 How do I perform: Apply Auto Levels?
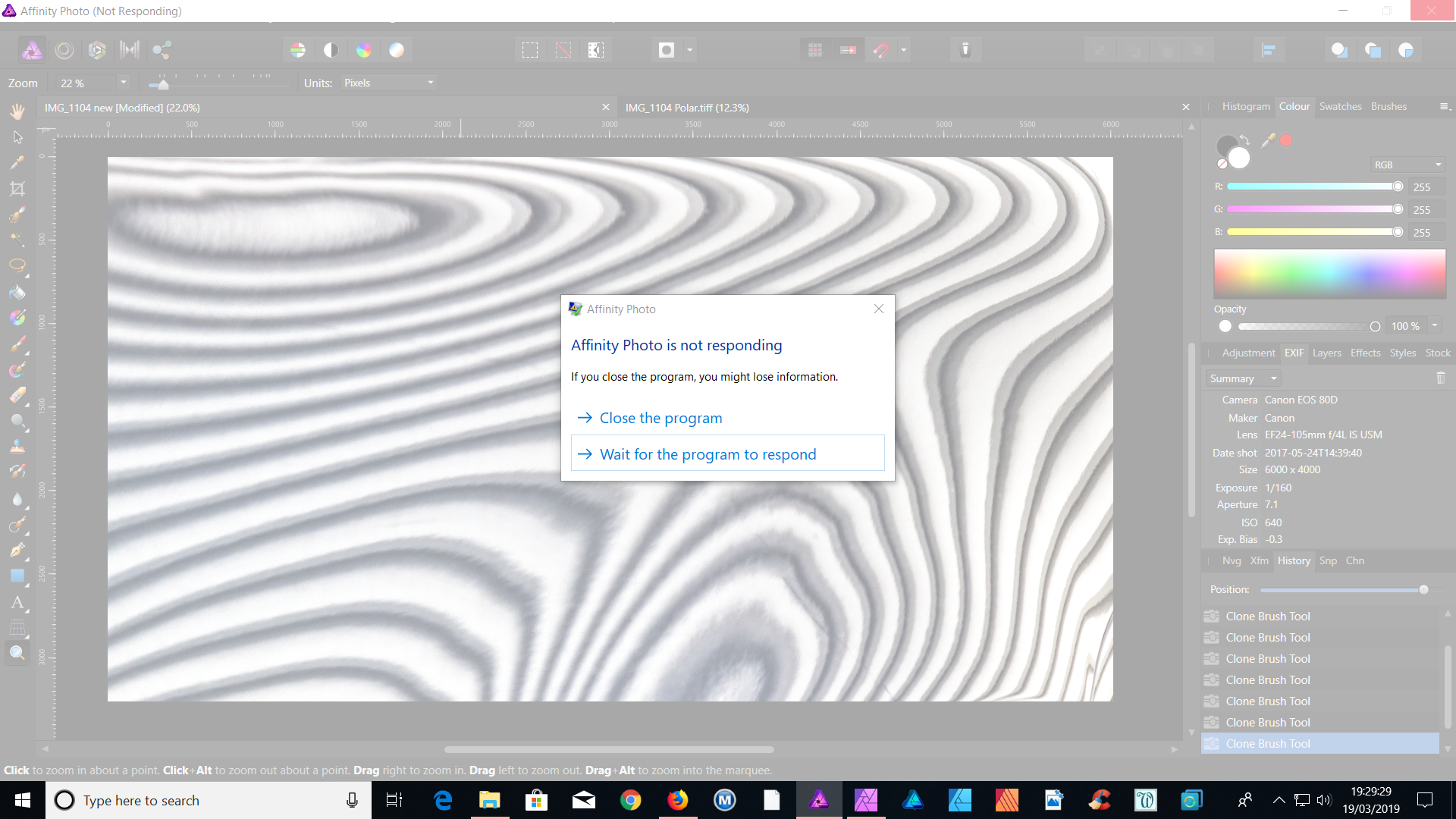click(298, 50)
